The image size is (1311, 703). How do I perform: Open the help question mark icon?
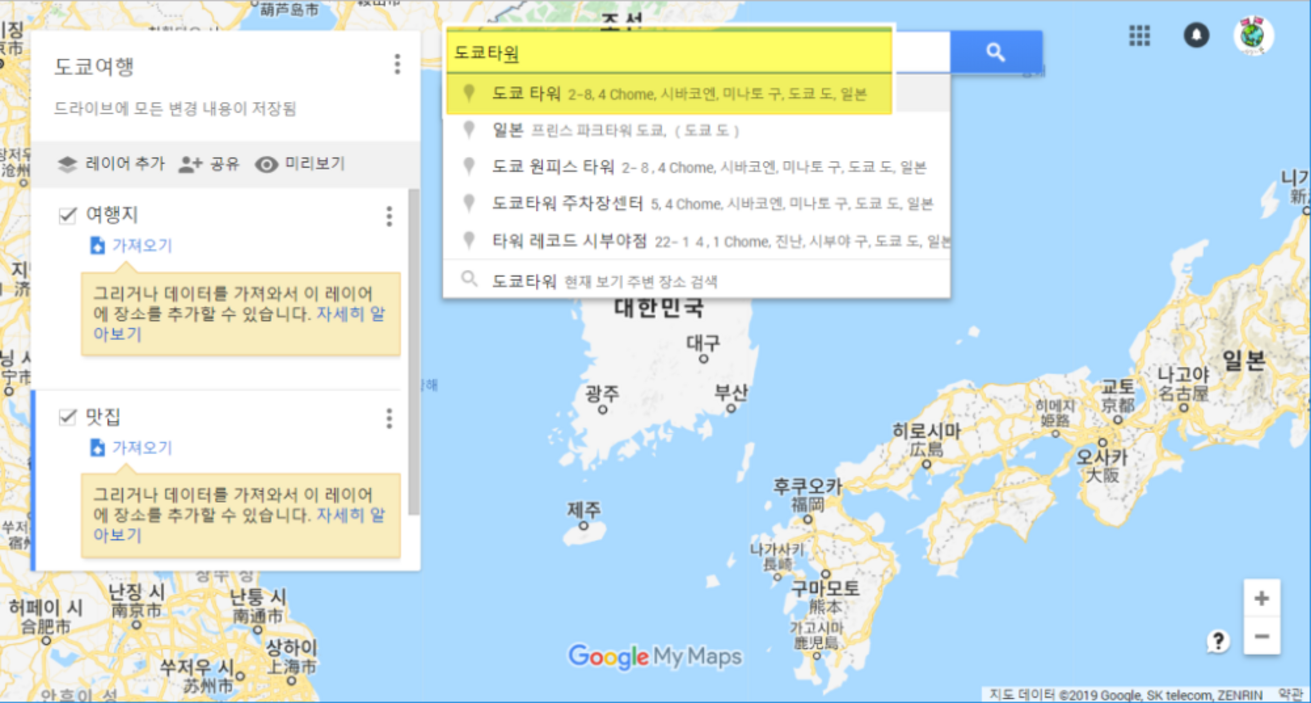pos(1217,642)
